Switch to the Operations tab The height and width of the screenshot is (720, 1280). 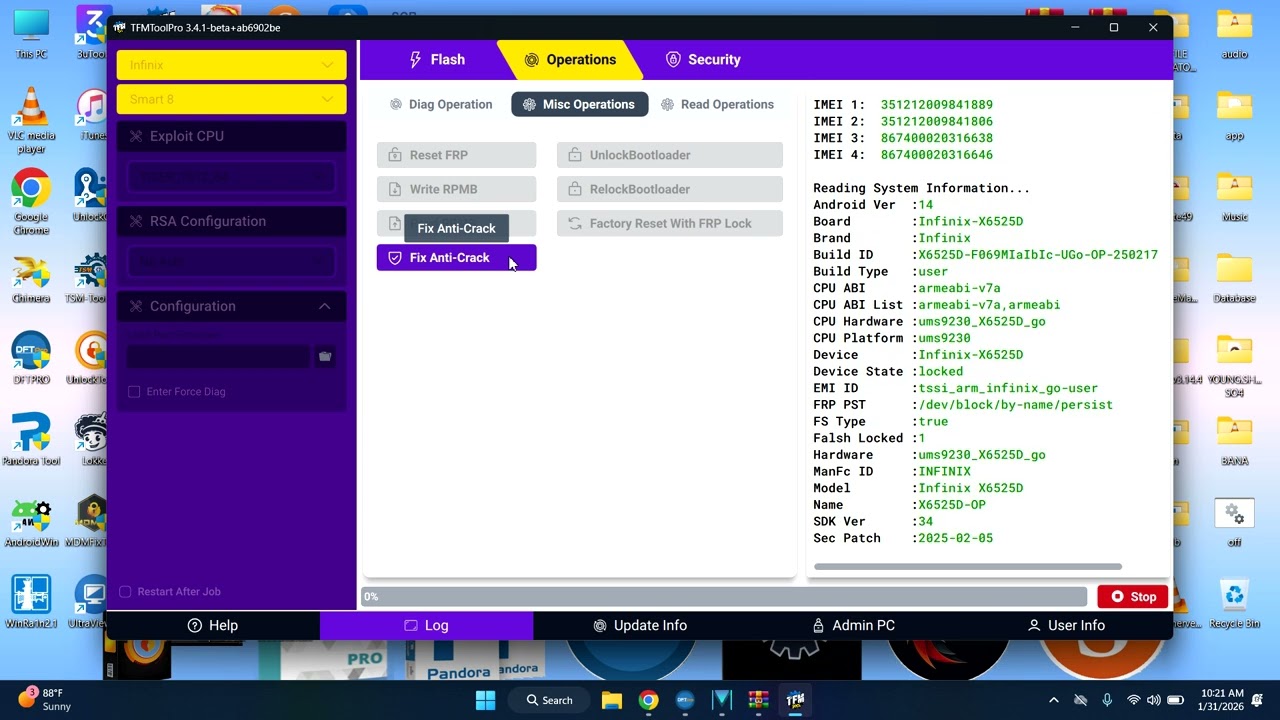pyautogui.click(x=570, y=60)
